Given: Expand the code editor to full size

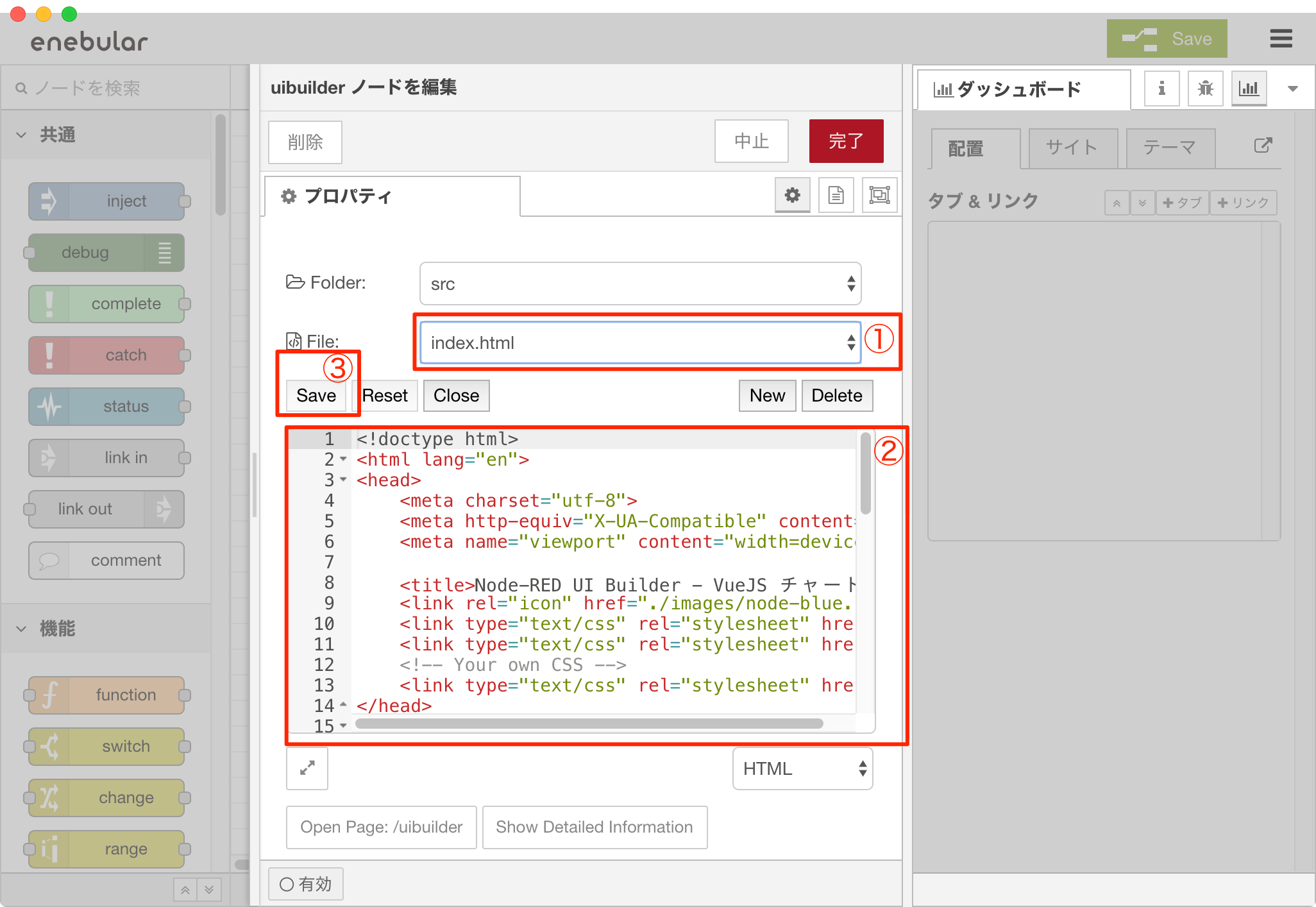Looking at the screenshot, I should click(307, 768).
